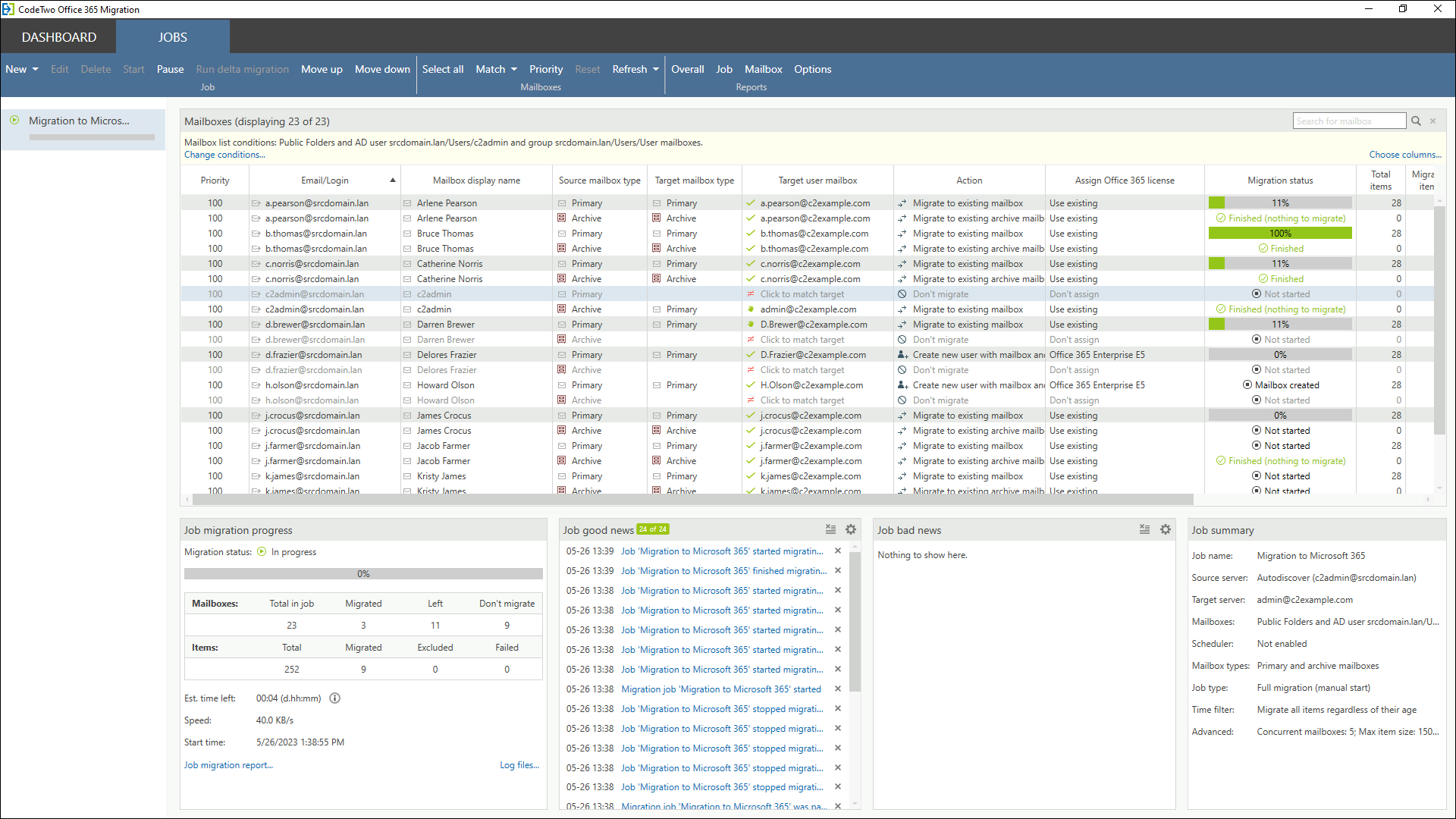This screenshot has height=819, width=1456.
Task: Click info icon beside estimated time left
Action: click(334, 698)
